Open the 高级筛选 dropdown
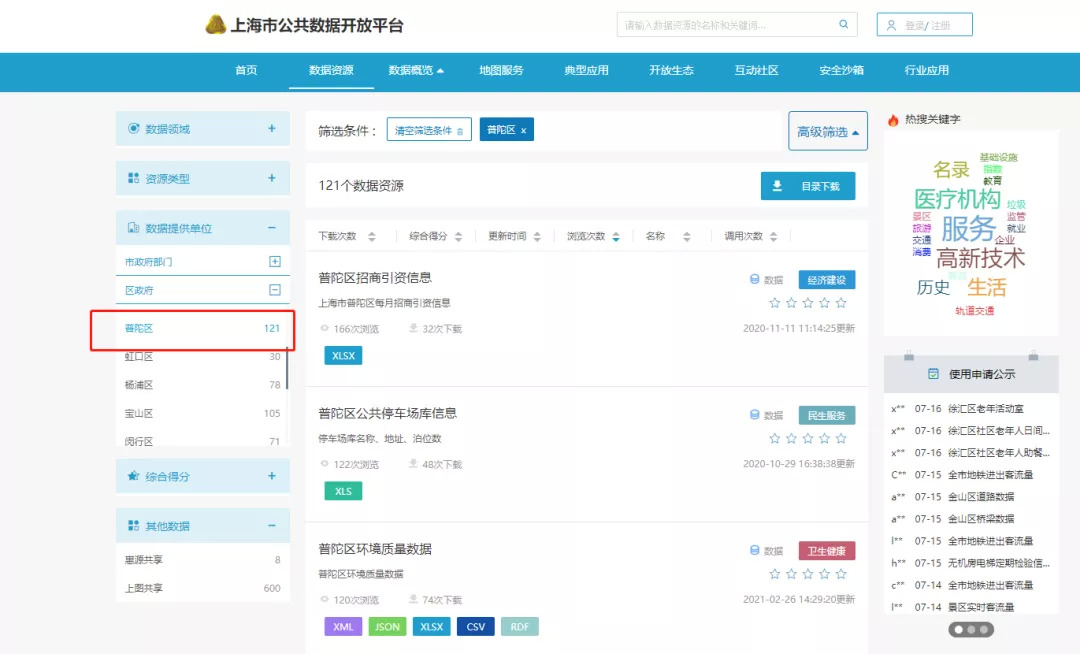This screenshot has width=1080, height=654. pyautogui.click(x=827, y=132)
